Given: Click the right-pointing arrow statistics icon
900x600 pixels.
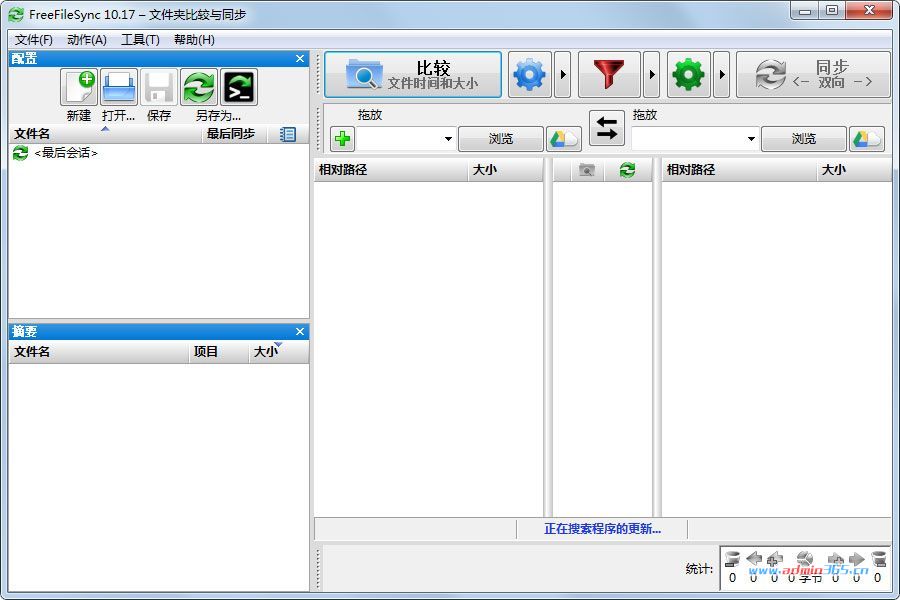Looking at the screenshot, I should pos(857,558).
